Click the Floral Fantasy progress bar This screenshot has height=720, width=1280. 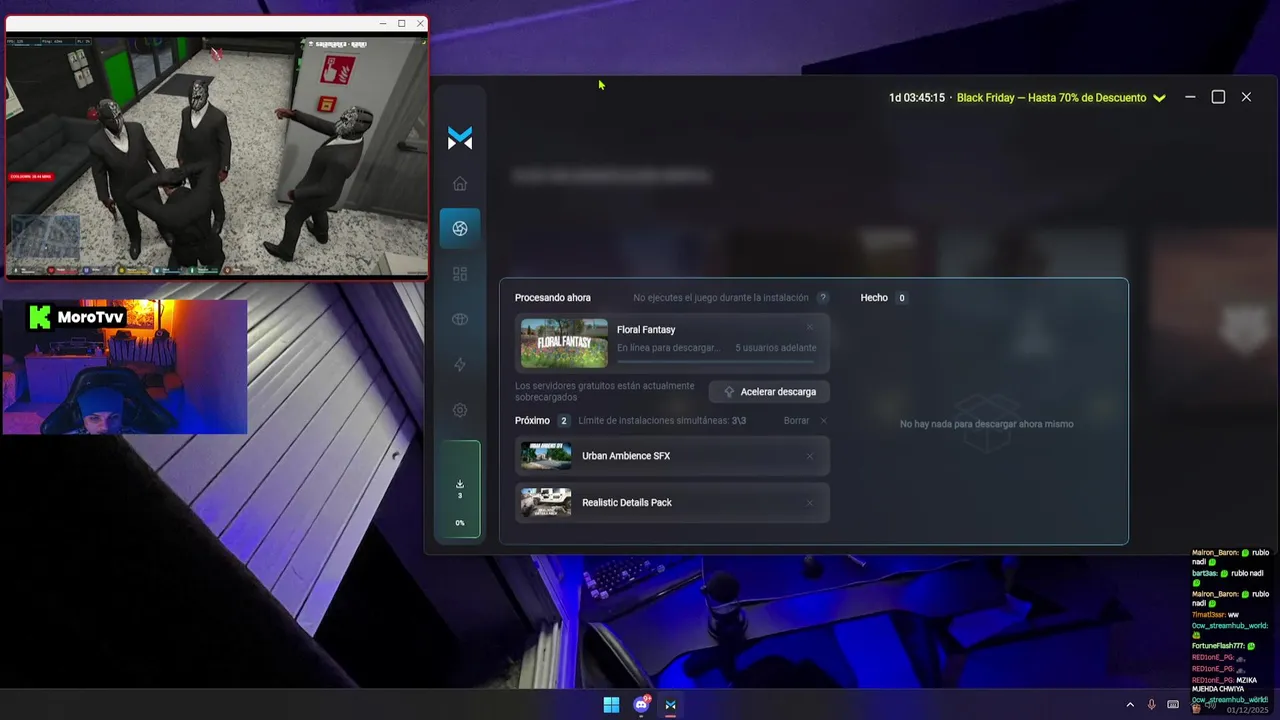716,361
